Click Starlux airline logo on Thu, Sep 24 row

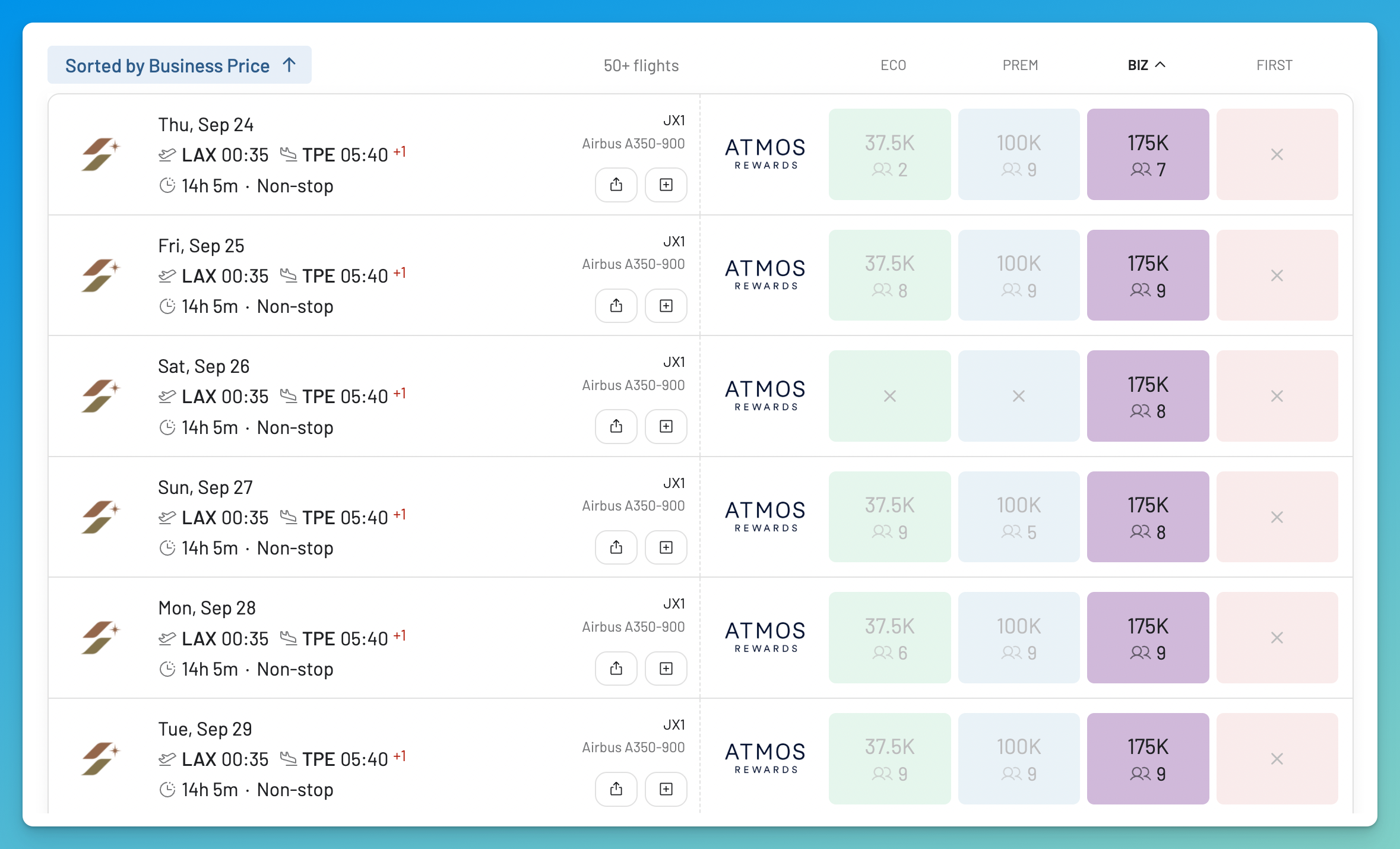(100, 154)
